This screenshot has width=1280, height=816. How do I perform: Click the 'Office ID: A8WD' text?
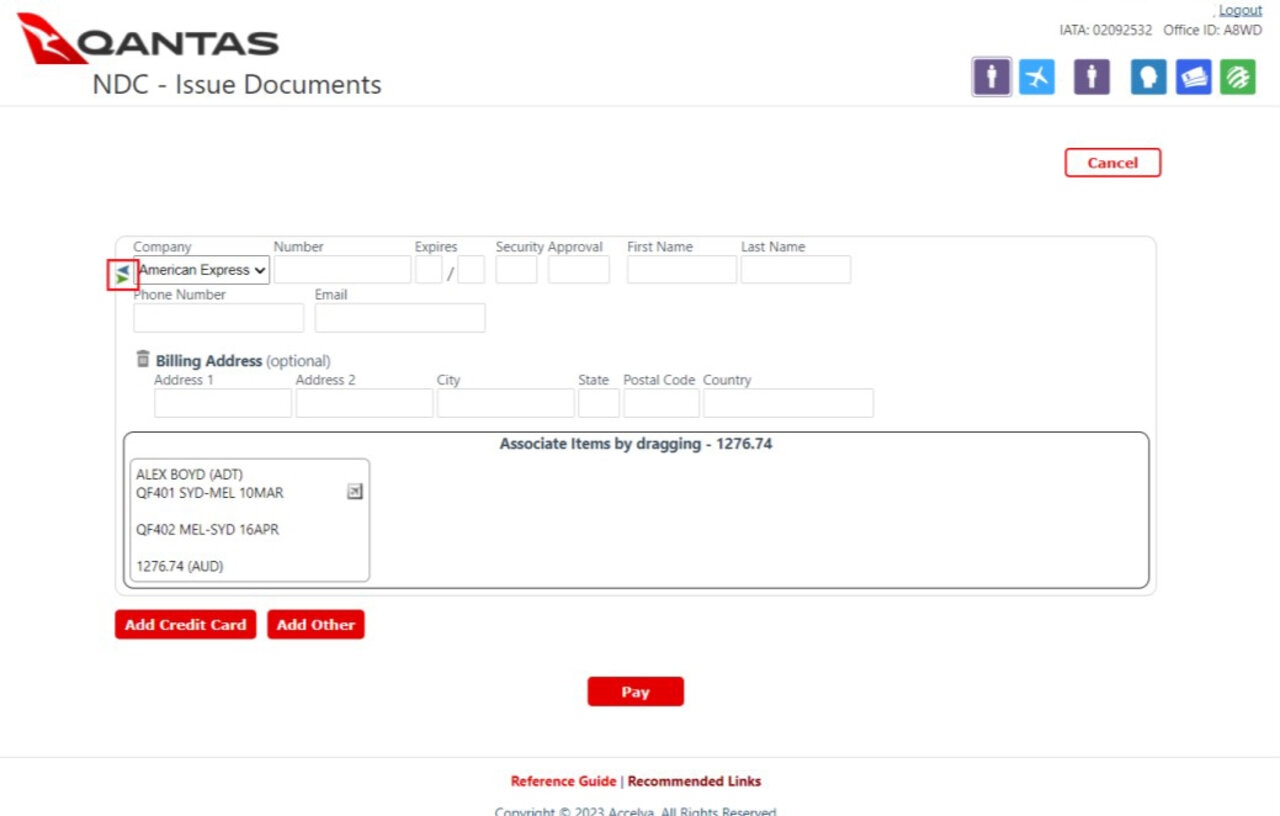(x=1213, y=30)
